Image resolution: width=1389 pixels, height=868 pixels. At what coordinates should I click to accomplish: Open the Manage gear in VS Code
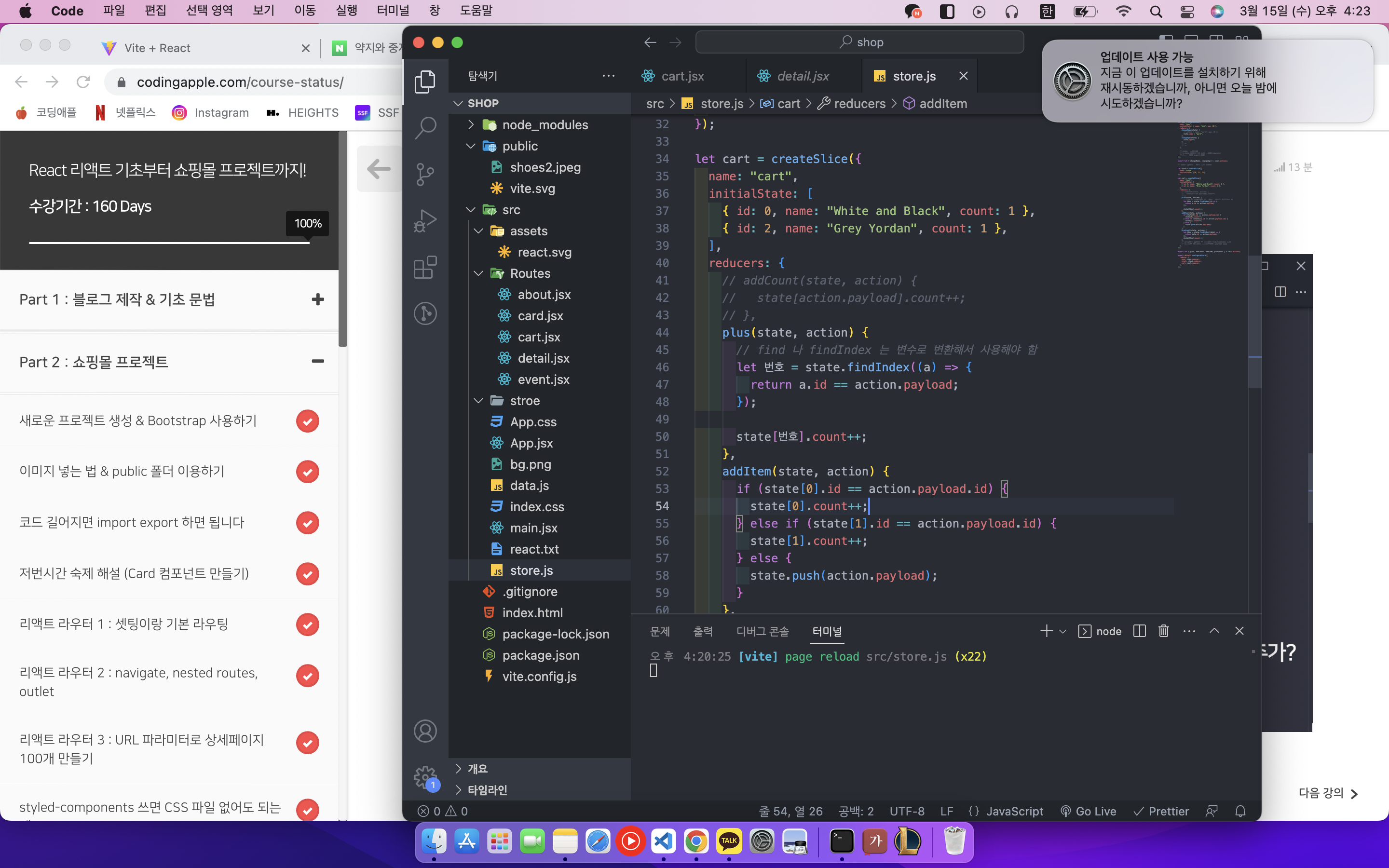point(425,777)
